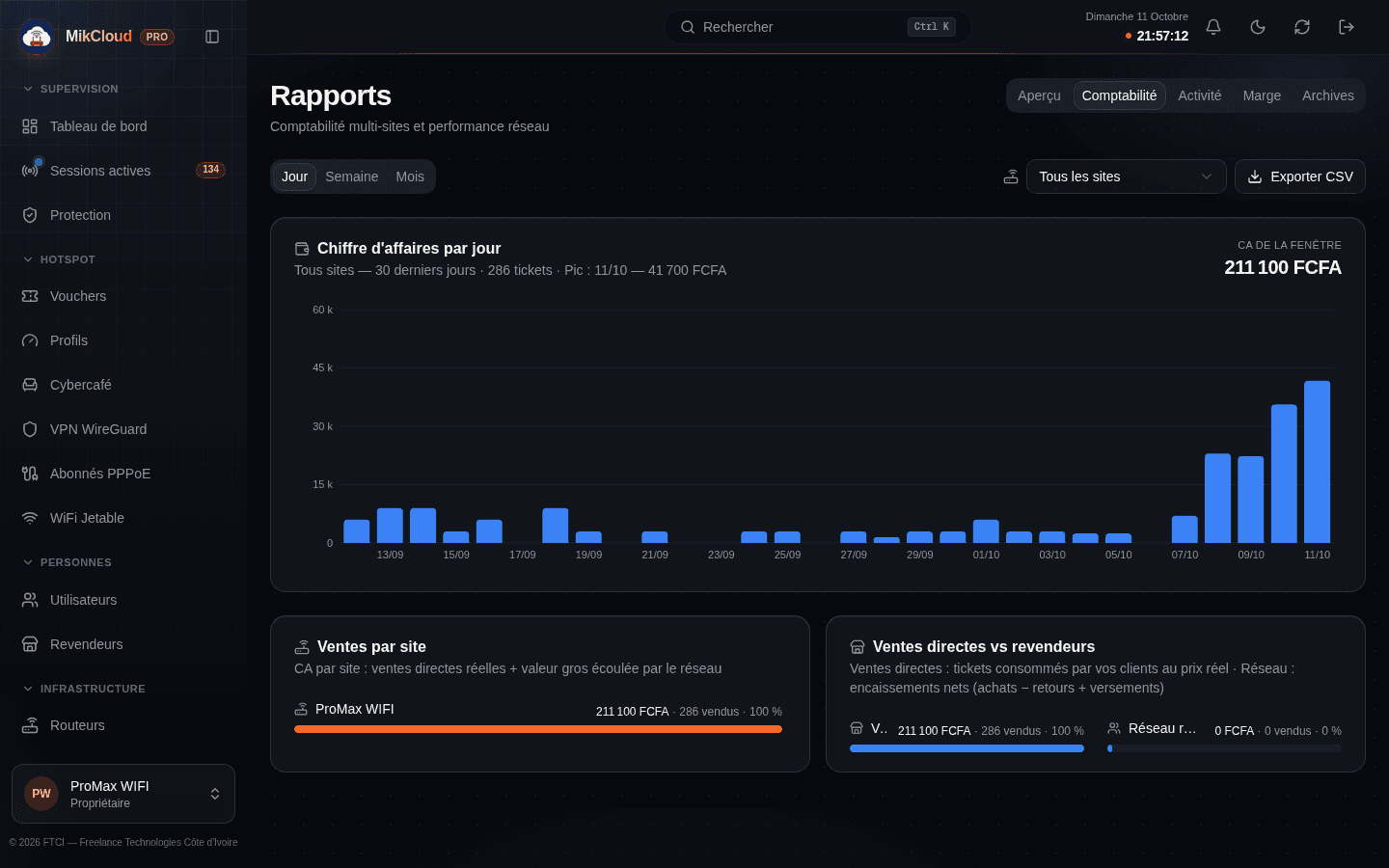
Task: Collapse the PERSONNES section
Action: point(67,562)
